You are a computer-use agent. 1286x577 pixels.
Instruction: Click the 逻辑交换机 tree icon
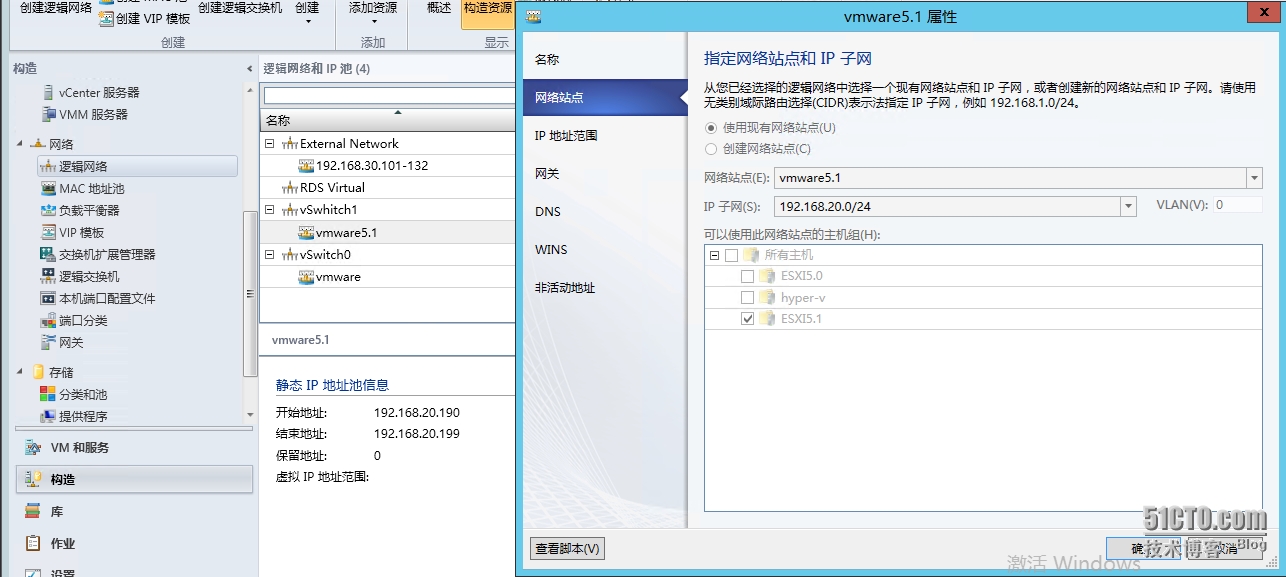tap(48, 276)
